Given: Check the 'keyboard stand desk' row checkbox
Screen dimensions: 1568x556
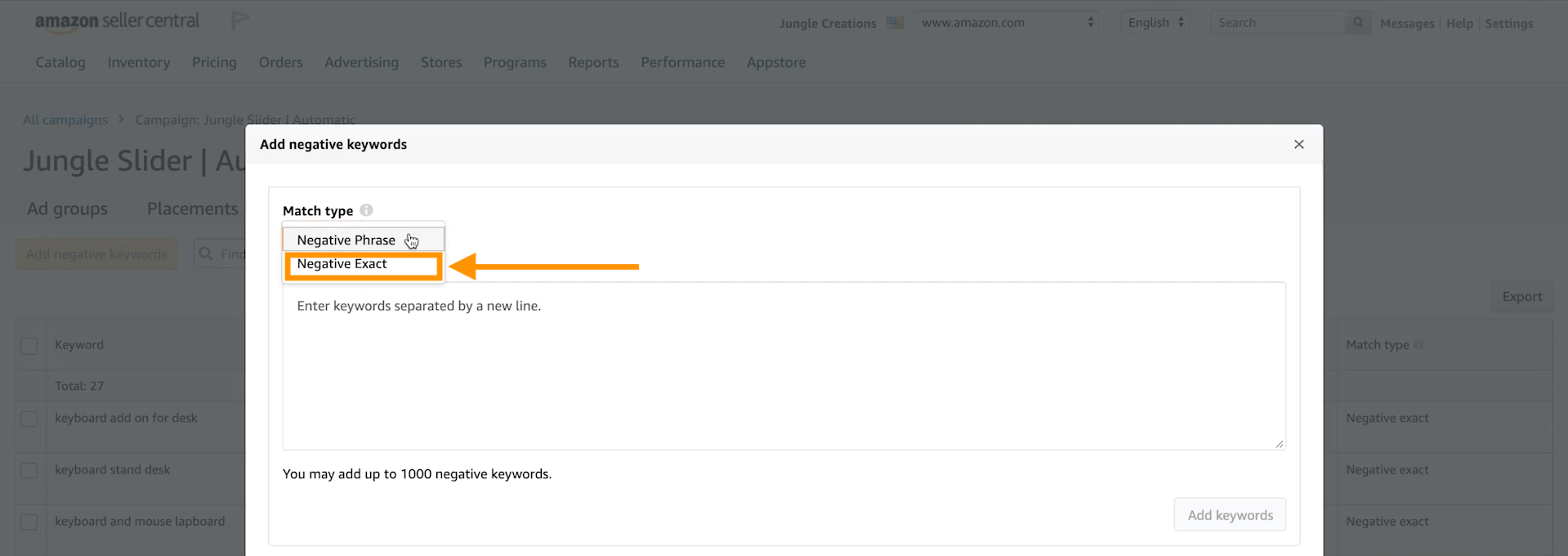Looking at the screenshot, I should pos(29,471).
